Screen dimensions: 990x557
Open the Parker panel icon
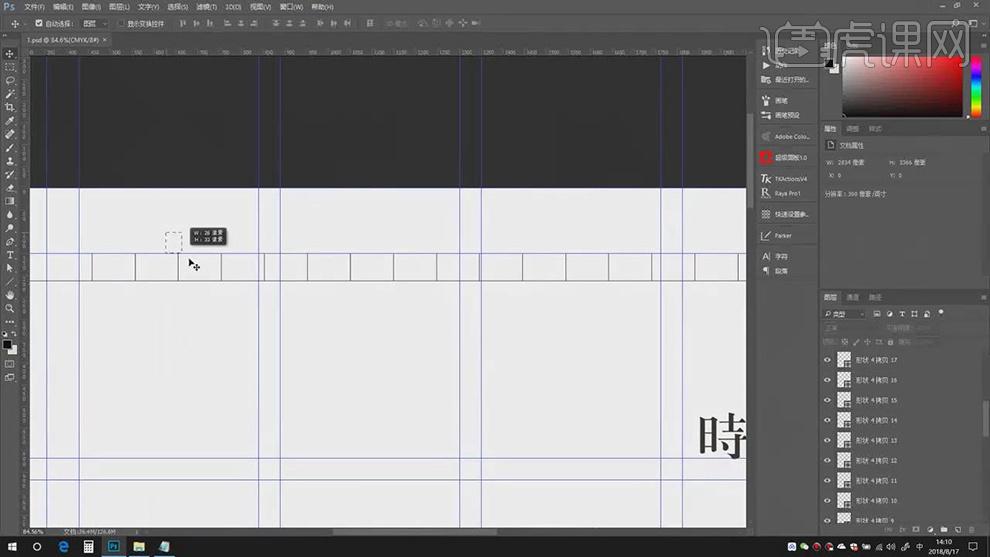pyautogui.click(x=766, y=236)
